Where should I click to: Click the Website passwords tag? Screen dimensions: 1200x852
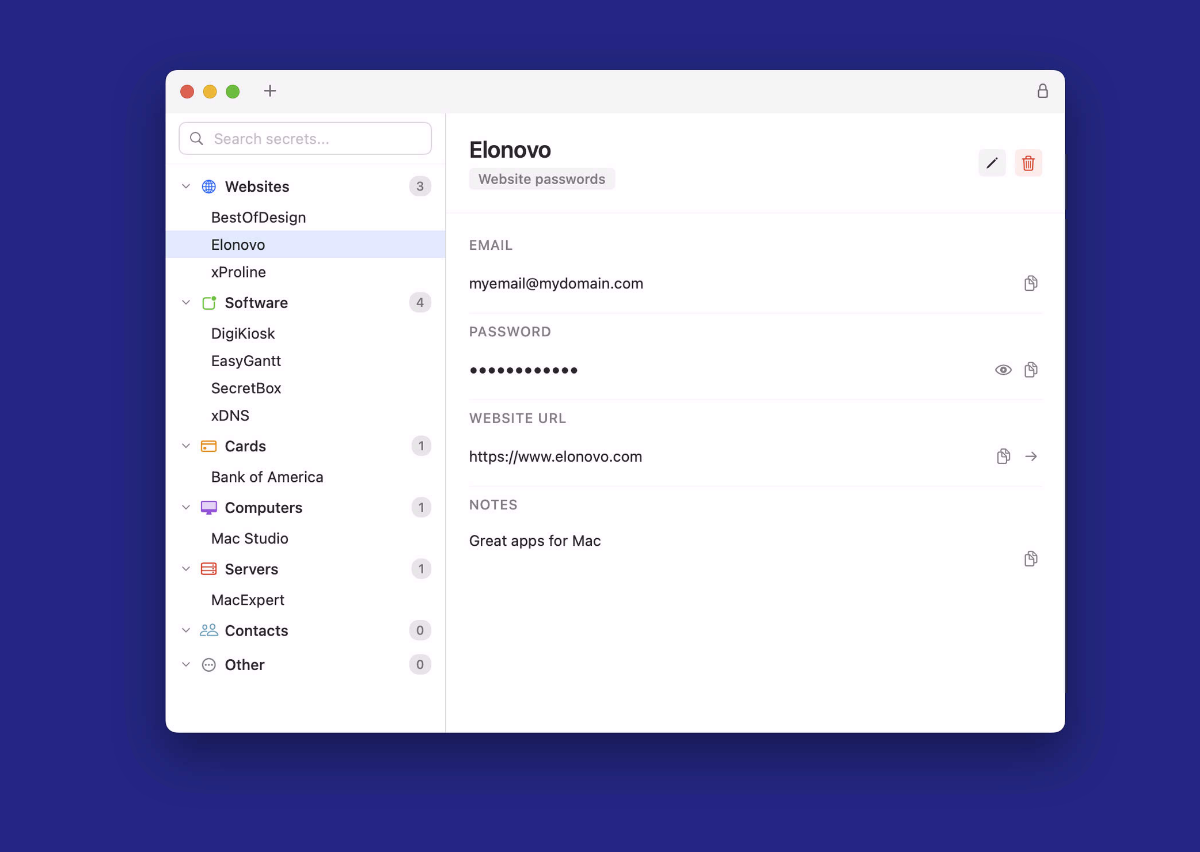coord(542,179)
